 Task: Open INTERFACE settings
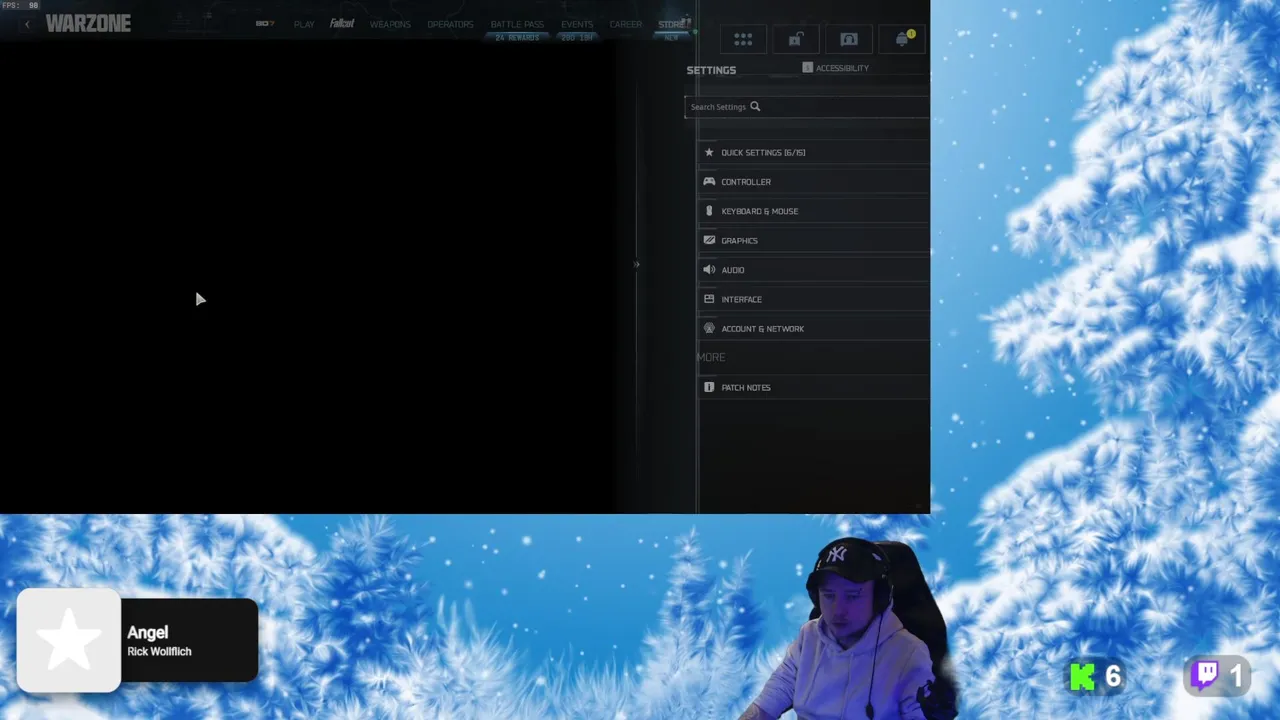point(813,299)
